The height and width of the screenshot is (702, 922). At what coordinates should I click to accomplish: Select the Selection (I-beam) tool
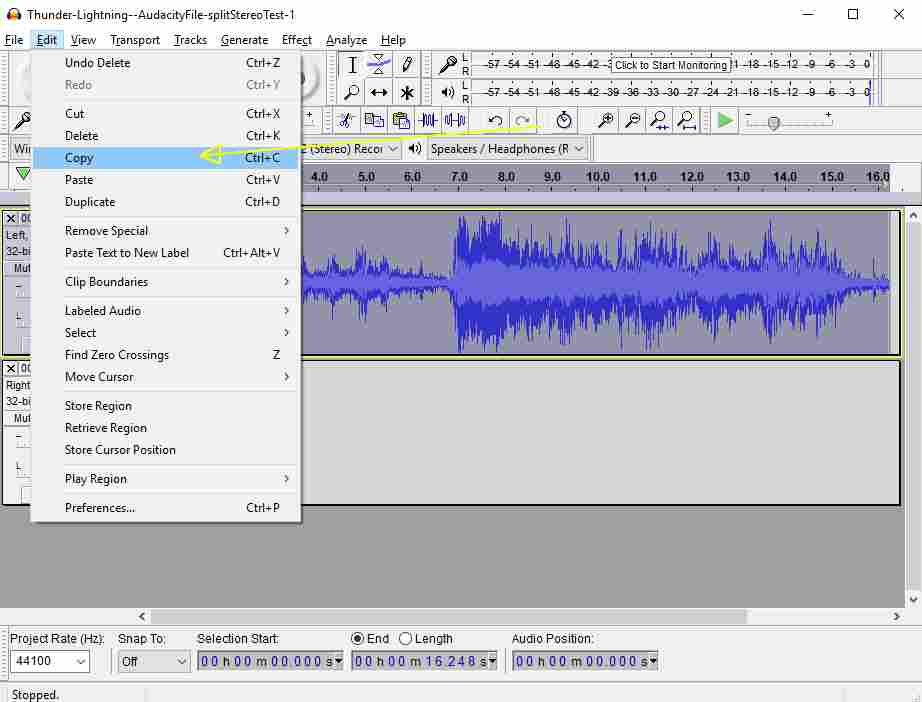coord(352,65)
